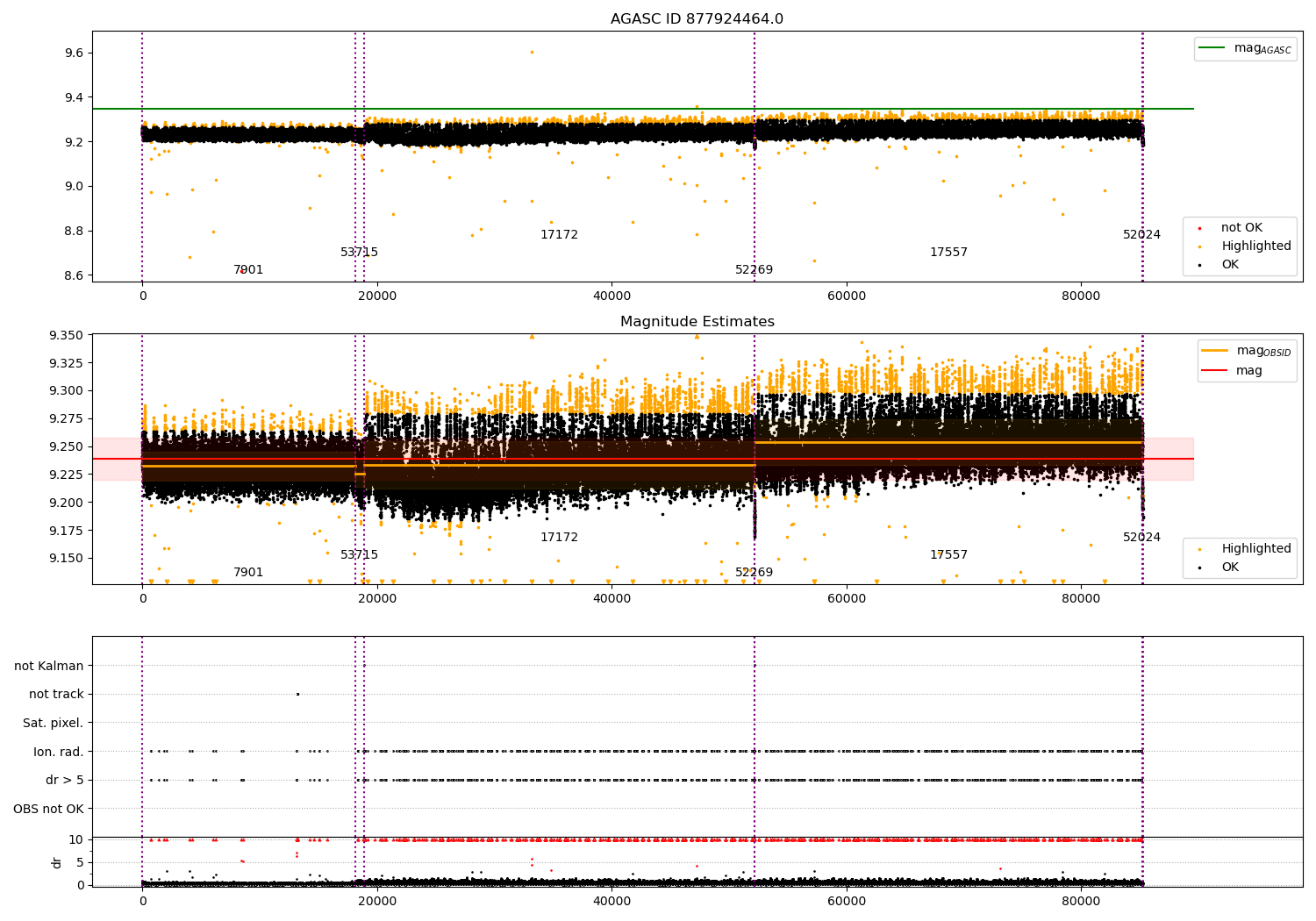Click obsid label 53715 in Magnitude Estimates plot
Viewport: 1316px width, 921px height.
click(x=360, y=555)
